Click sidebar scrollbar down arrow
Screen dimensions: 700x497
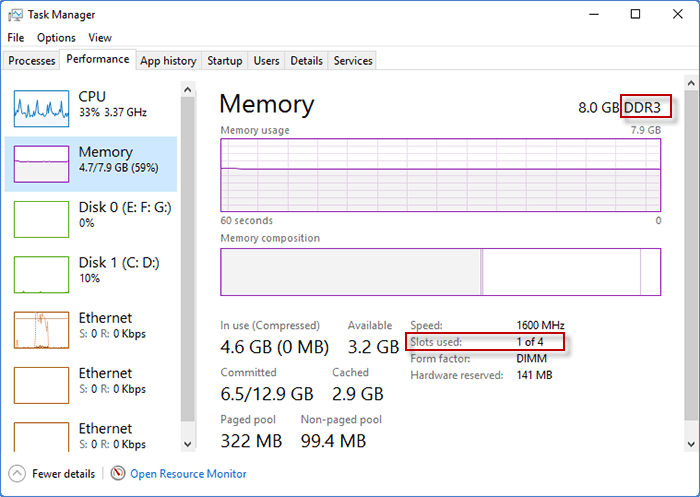188,443
